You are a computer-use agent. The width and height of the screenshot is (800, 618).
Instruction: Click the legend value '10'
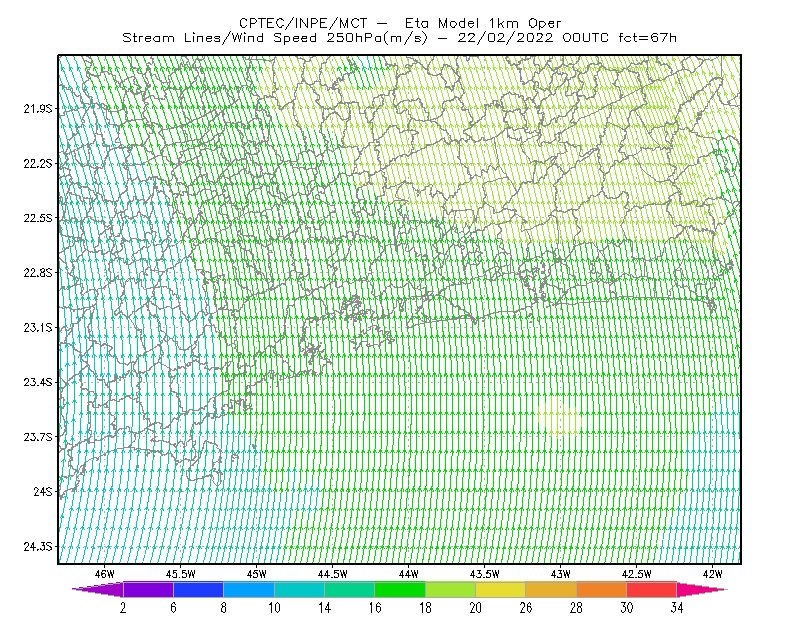click(274, 608)
